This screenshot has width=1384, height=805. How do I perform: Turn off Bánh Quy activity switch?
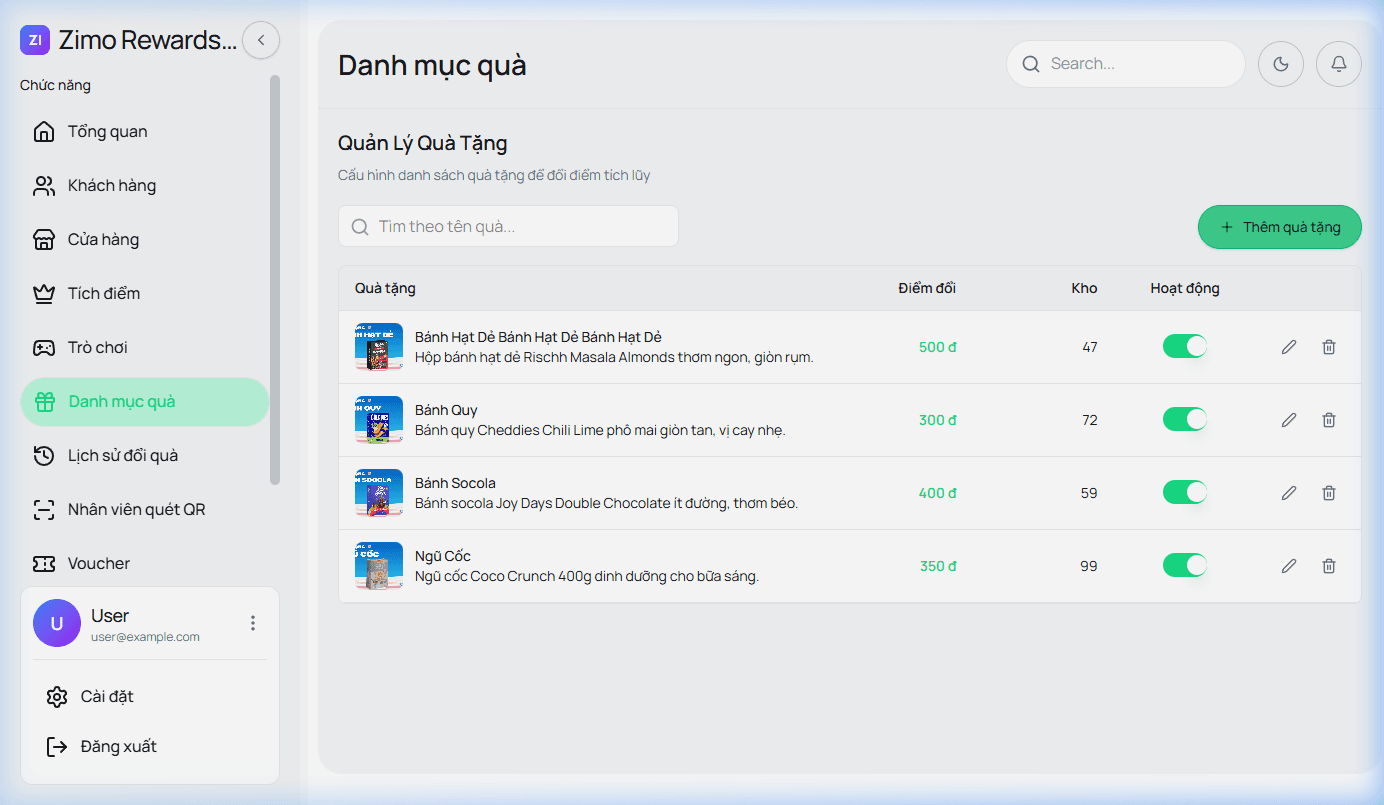1185,420
